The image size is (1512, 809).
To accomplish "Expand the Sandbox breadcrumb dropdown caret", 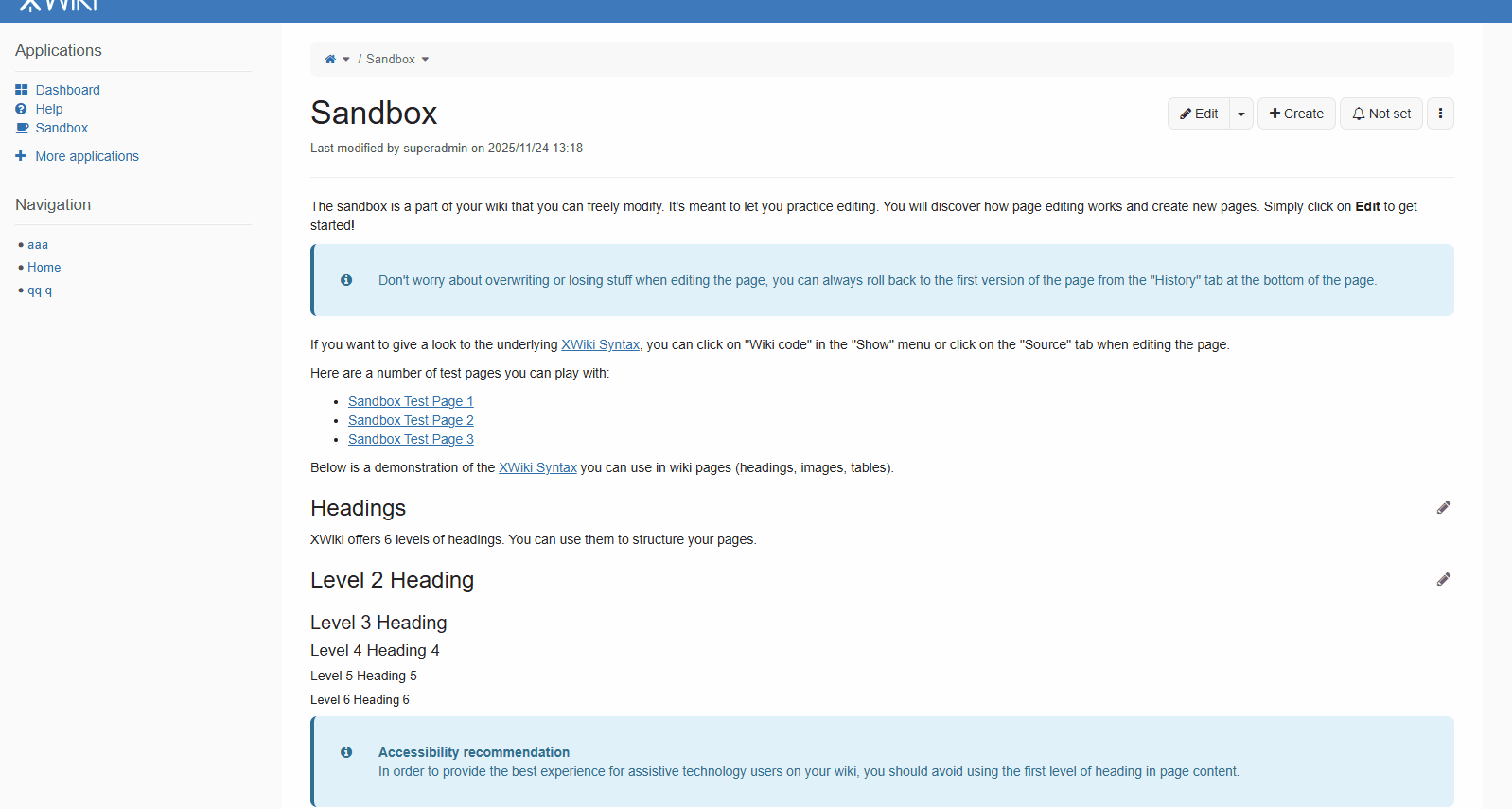I will coord(426,59).
